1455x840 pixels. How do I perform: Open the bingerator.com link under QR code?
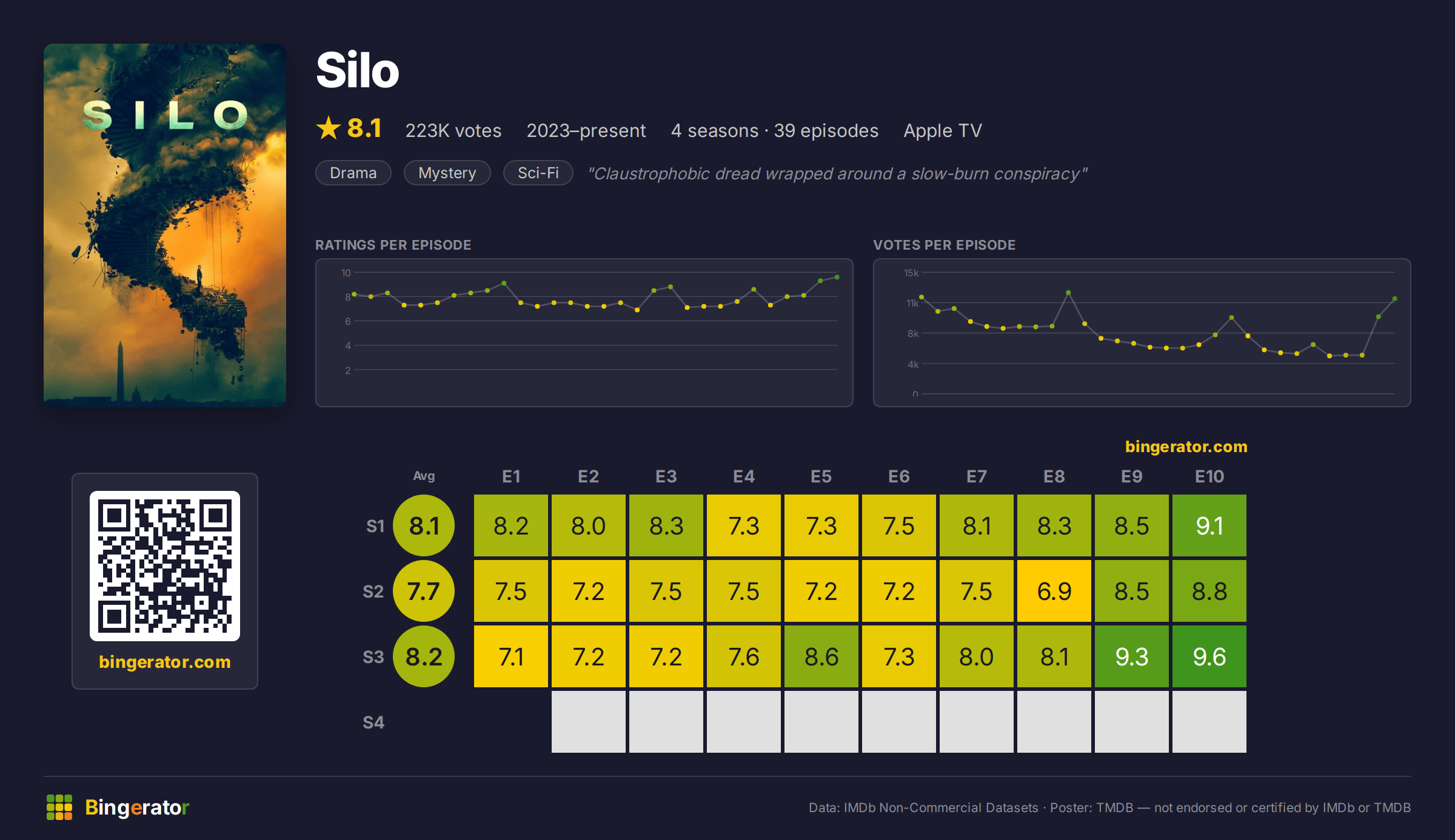click(x=165, y=661)
